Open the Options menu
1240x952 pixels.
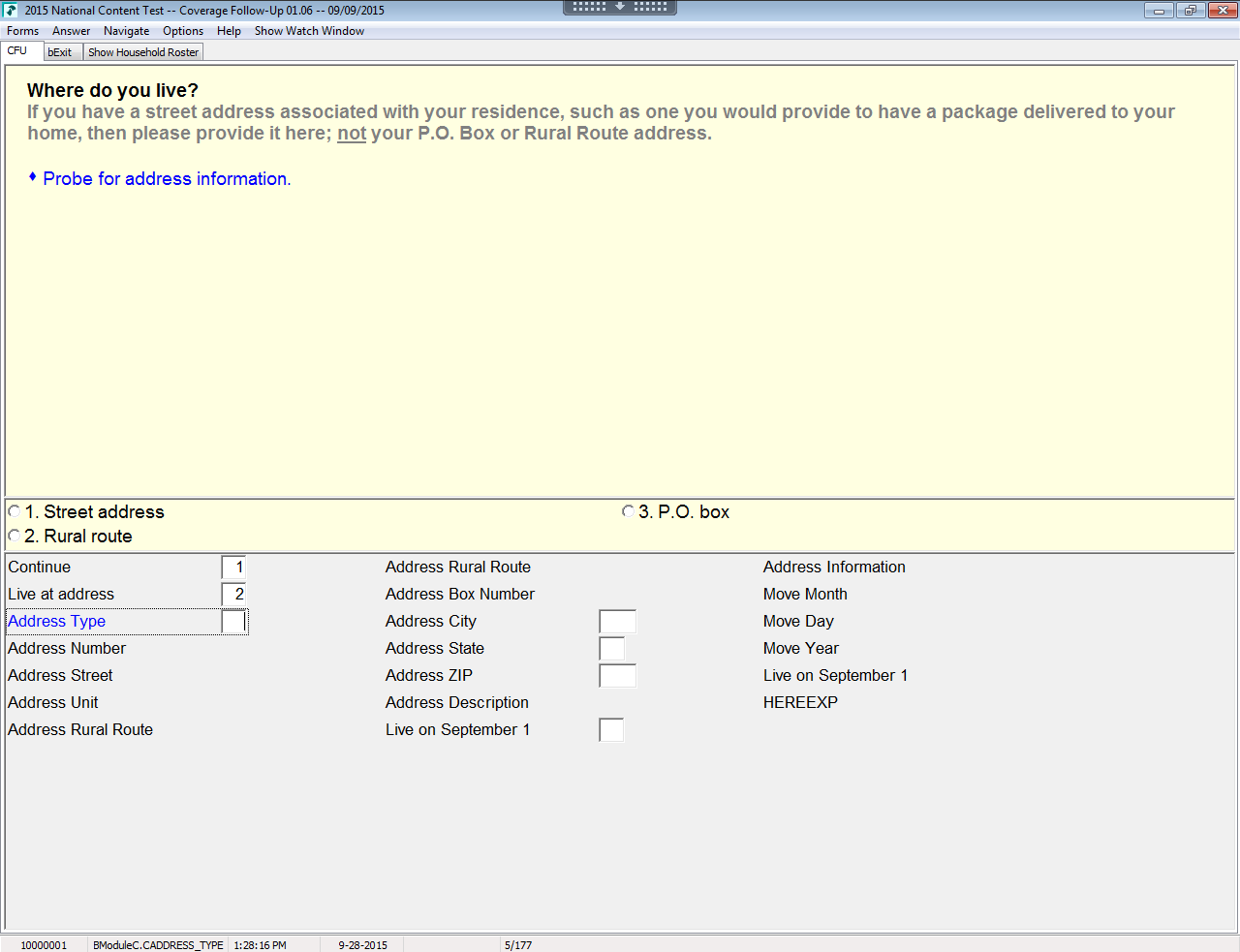(x=183, y=31)
